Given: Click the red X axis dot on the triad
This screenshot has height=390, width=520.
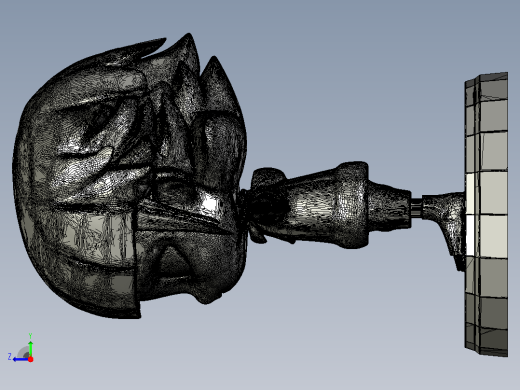Looking at the screenshot, I should pyautogui.click(x=31, y=359).
